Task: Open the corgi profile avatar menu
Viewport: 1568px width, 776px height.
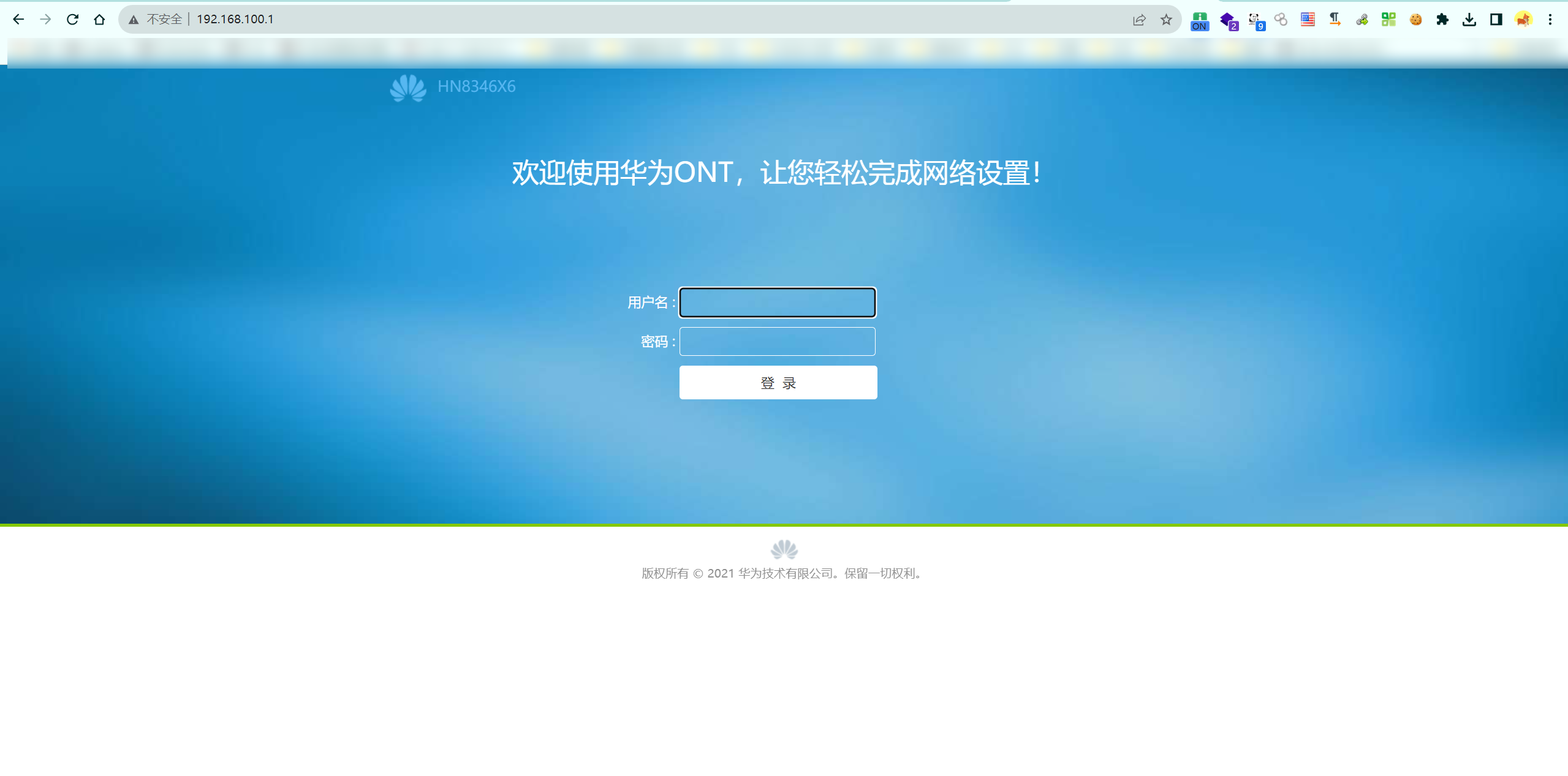Action: click(1523, 20)
